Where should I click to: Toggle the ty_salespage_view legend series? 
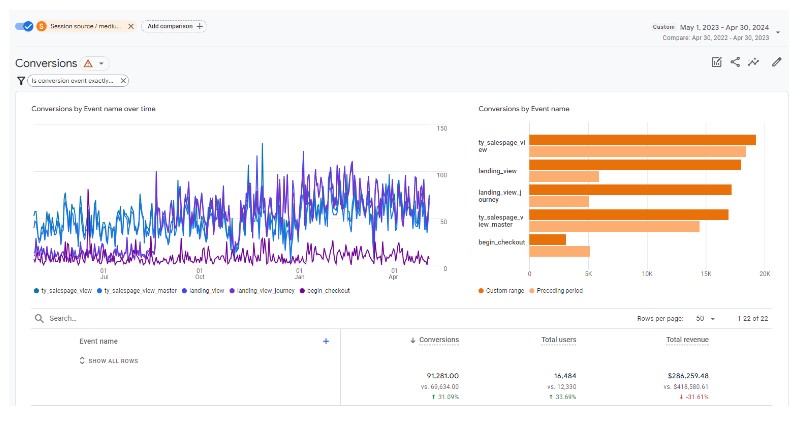click(63, 291)
